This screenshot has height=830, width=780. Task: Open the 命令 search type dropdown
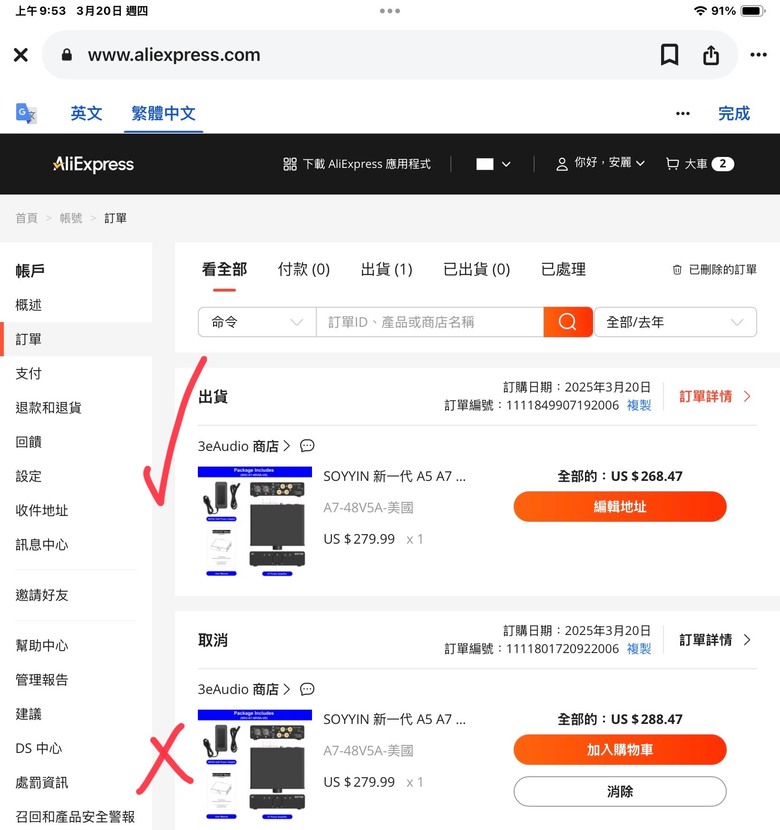(257, 322)
